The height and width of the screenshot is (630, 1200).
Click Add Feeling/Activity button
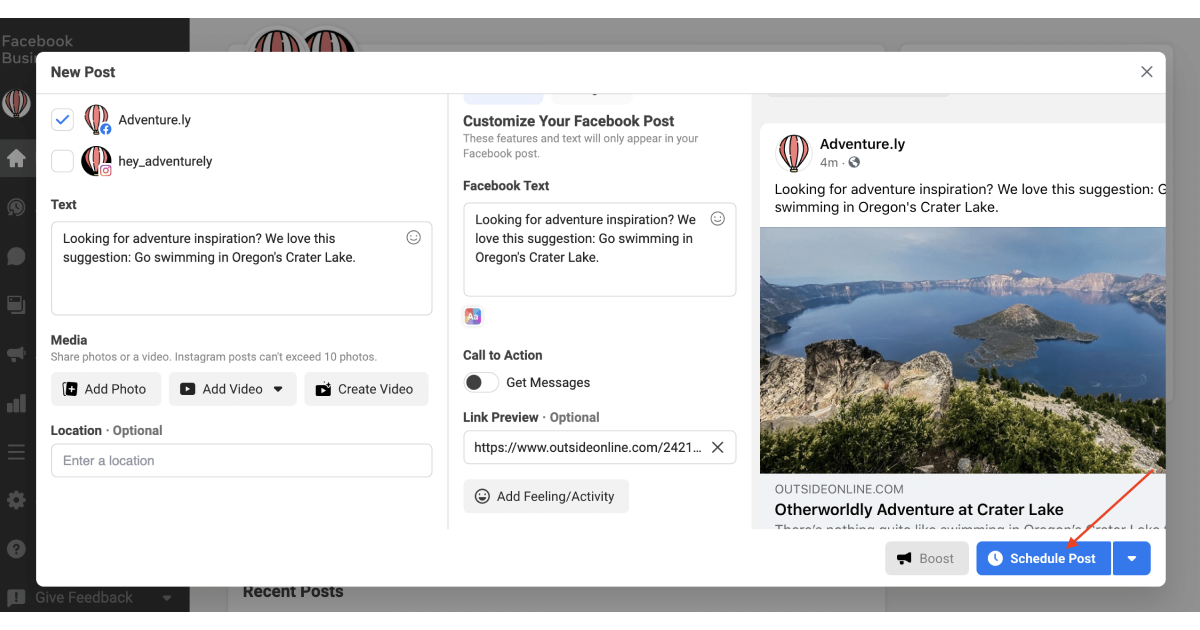pos(546,496)
